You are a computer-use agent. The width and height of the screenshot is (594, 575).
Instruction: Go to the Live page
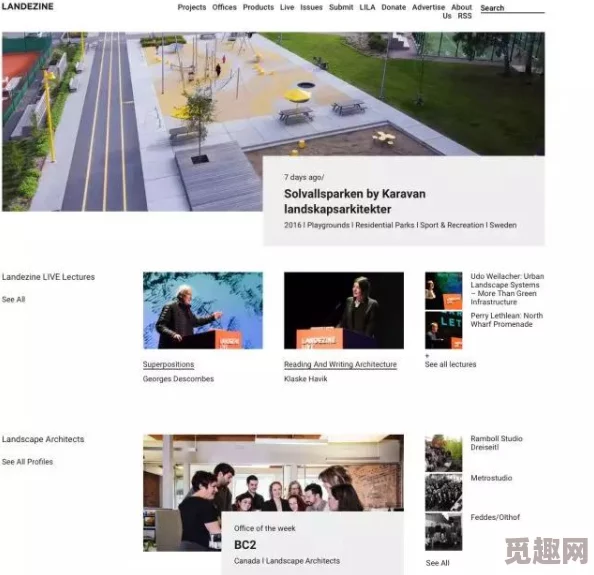[x=287, y=7]
